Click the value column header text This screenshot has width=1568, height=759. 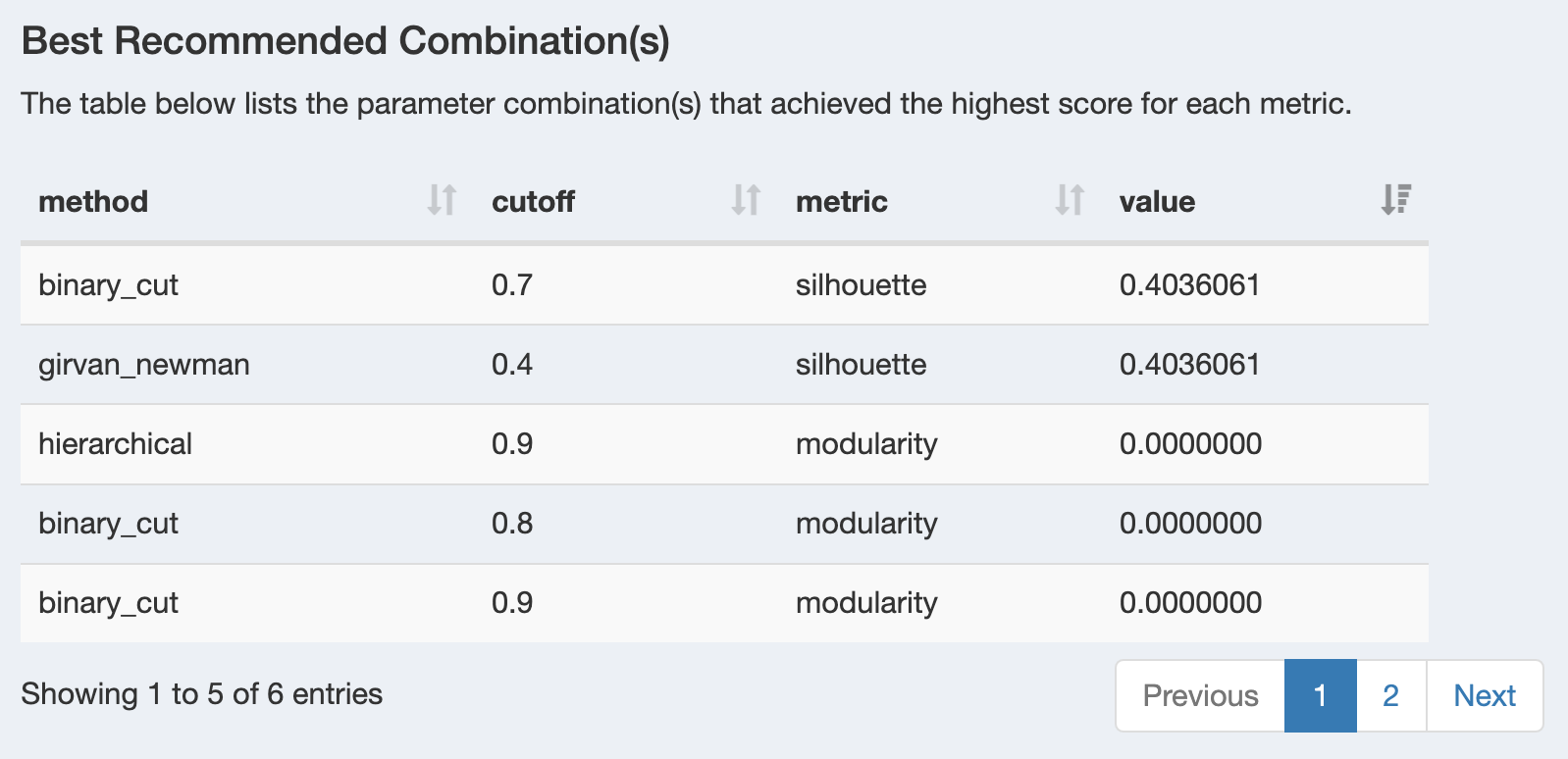(x=1158, y=202)
